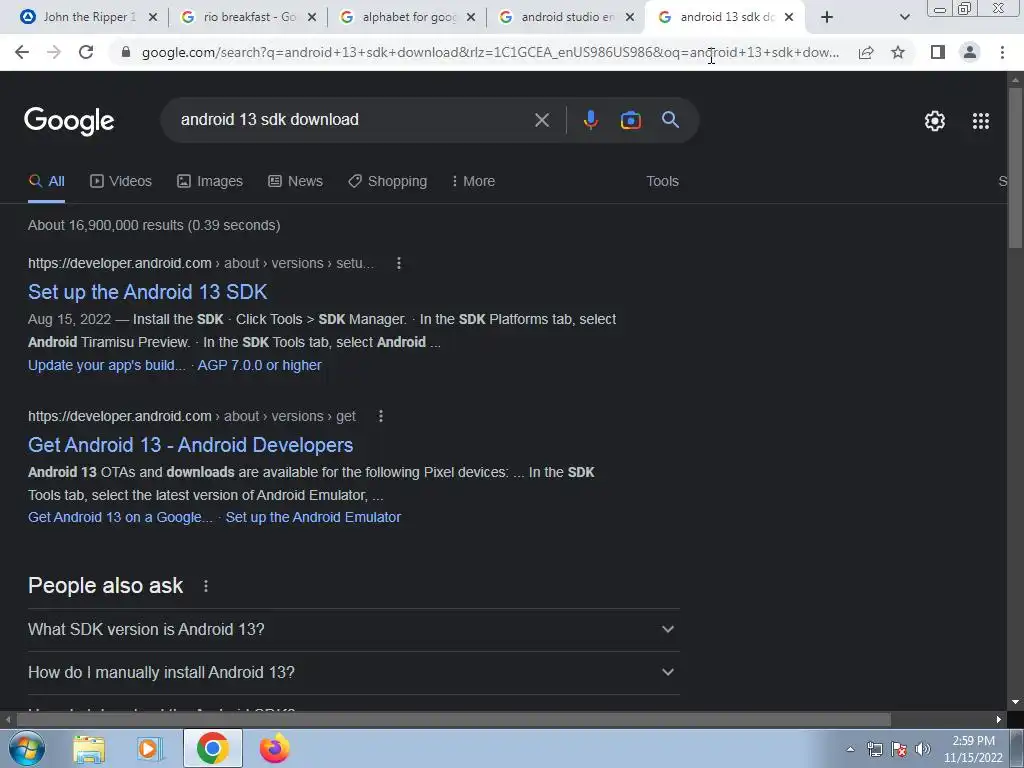Switch to the rio breakfast tab

point(247,17)
